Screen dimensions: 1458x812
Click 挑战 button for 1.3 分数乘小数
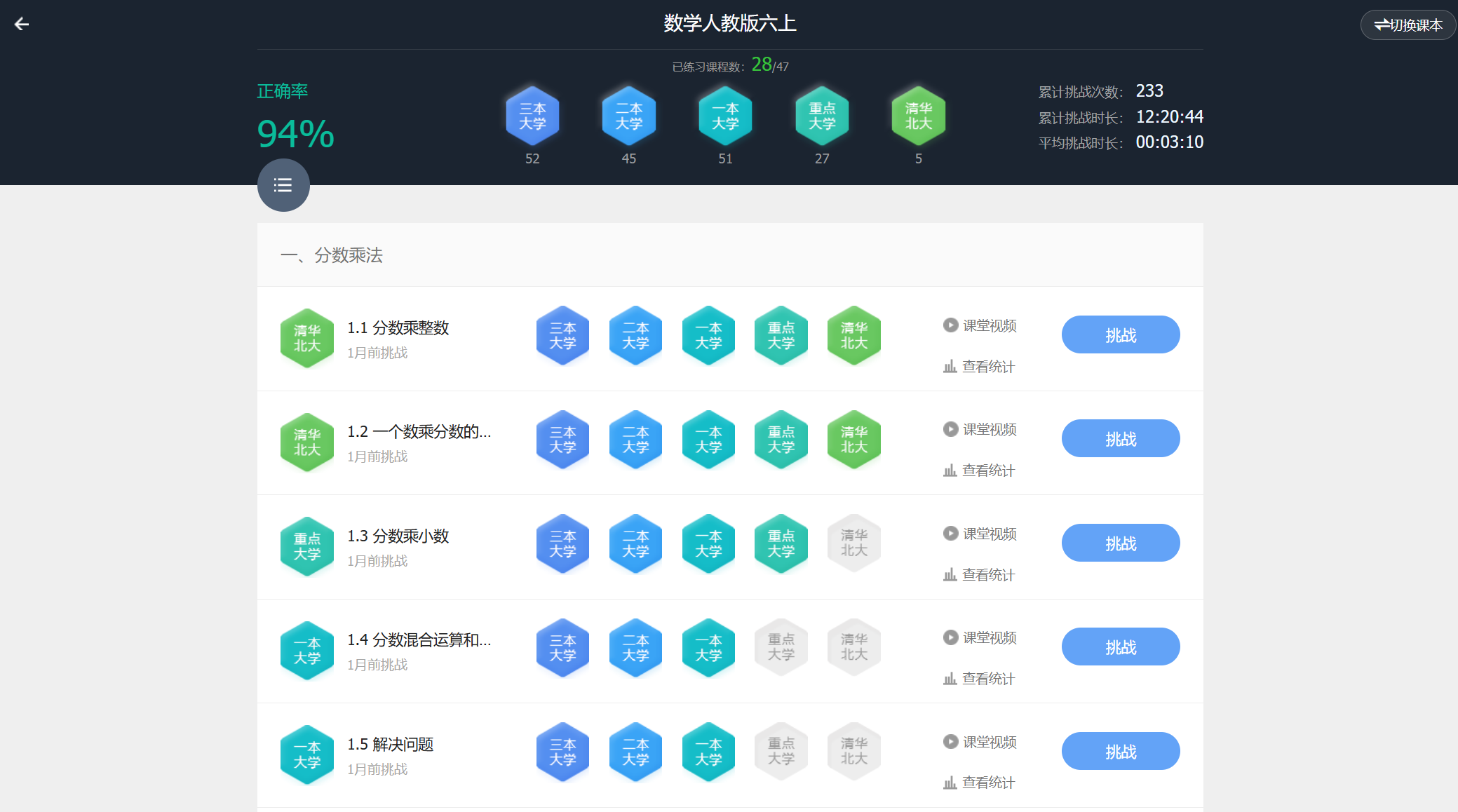tap(1121, 543)
